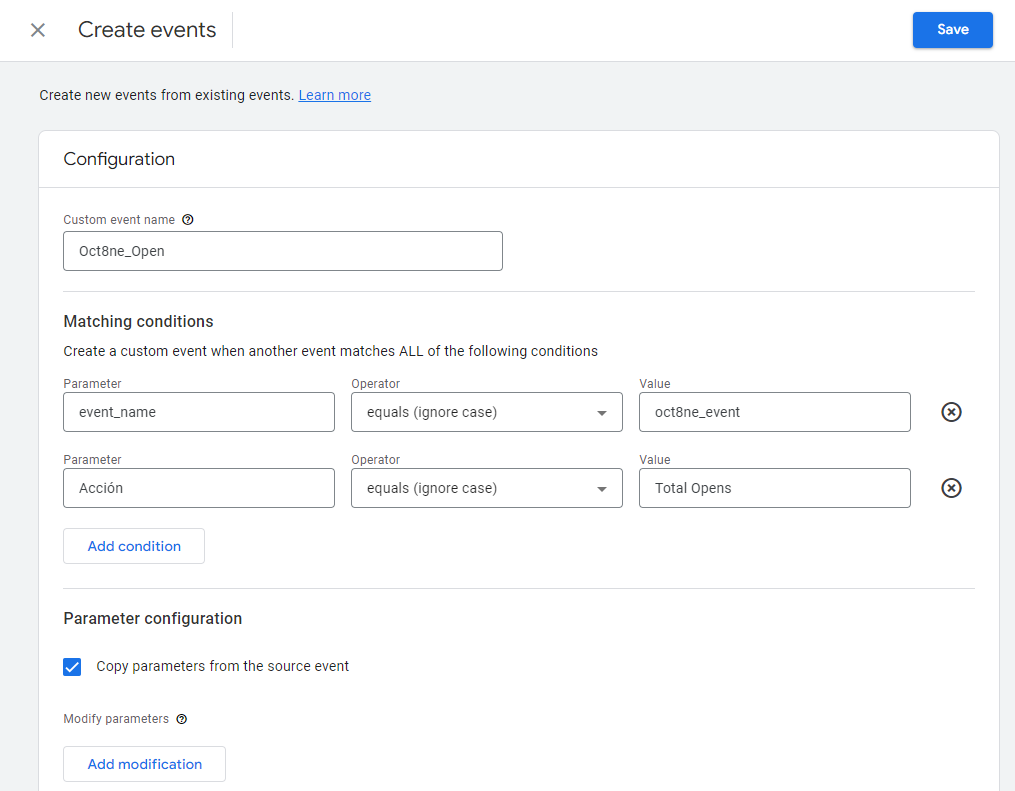Save the new custom event

952,30
